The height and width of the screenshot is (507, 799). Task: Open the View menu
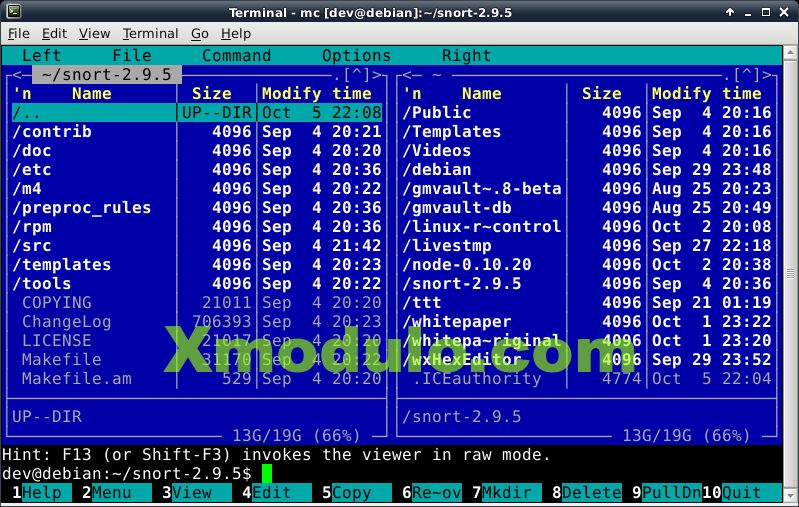click(94, 34)
